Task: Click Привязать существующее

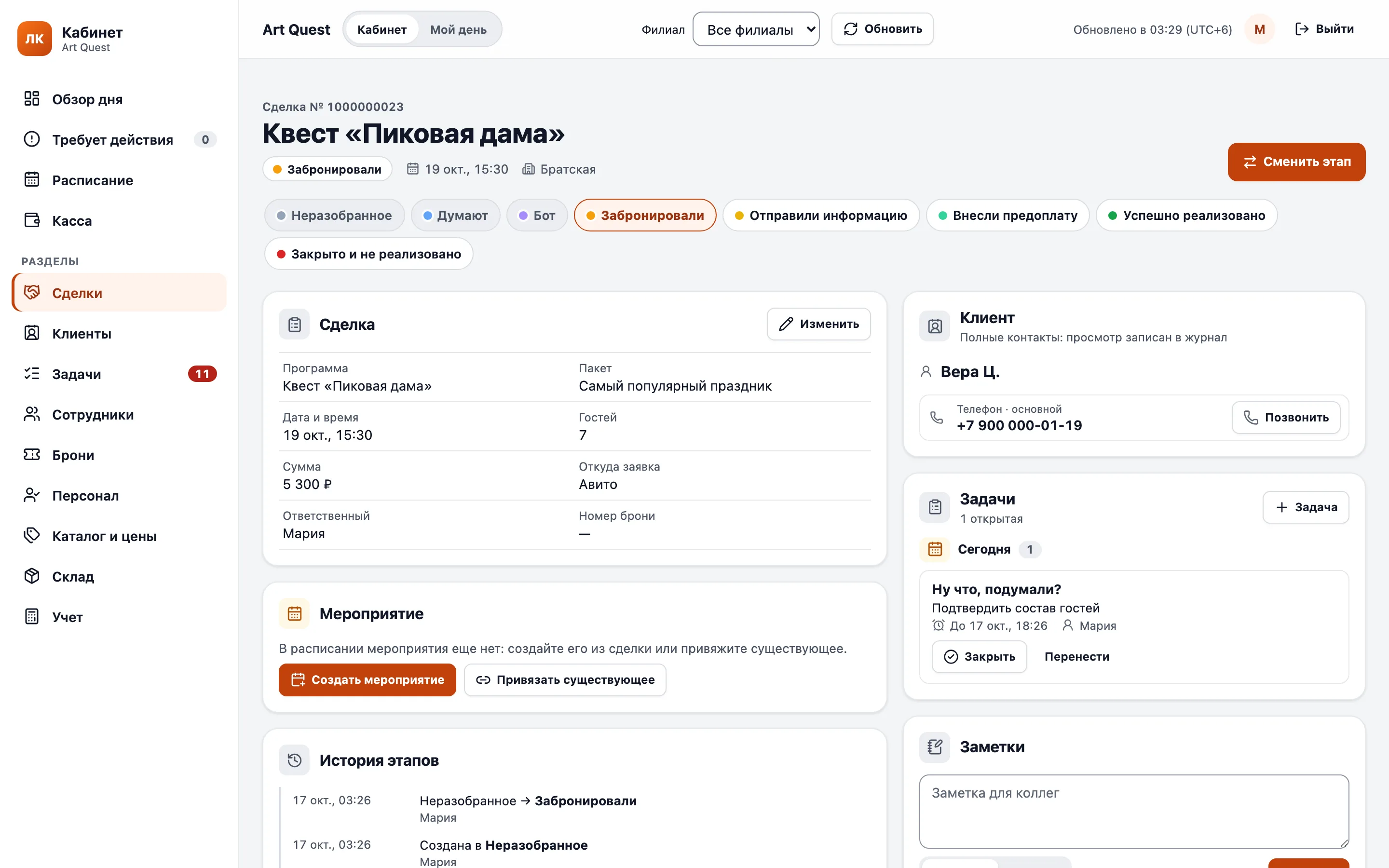Action: [x=565, y=680]
